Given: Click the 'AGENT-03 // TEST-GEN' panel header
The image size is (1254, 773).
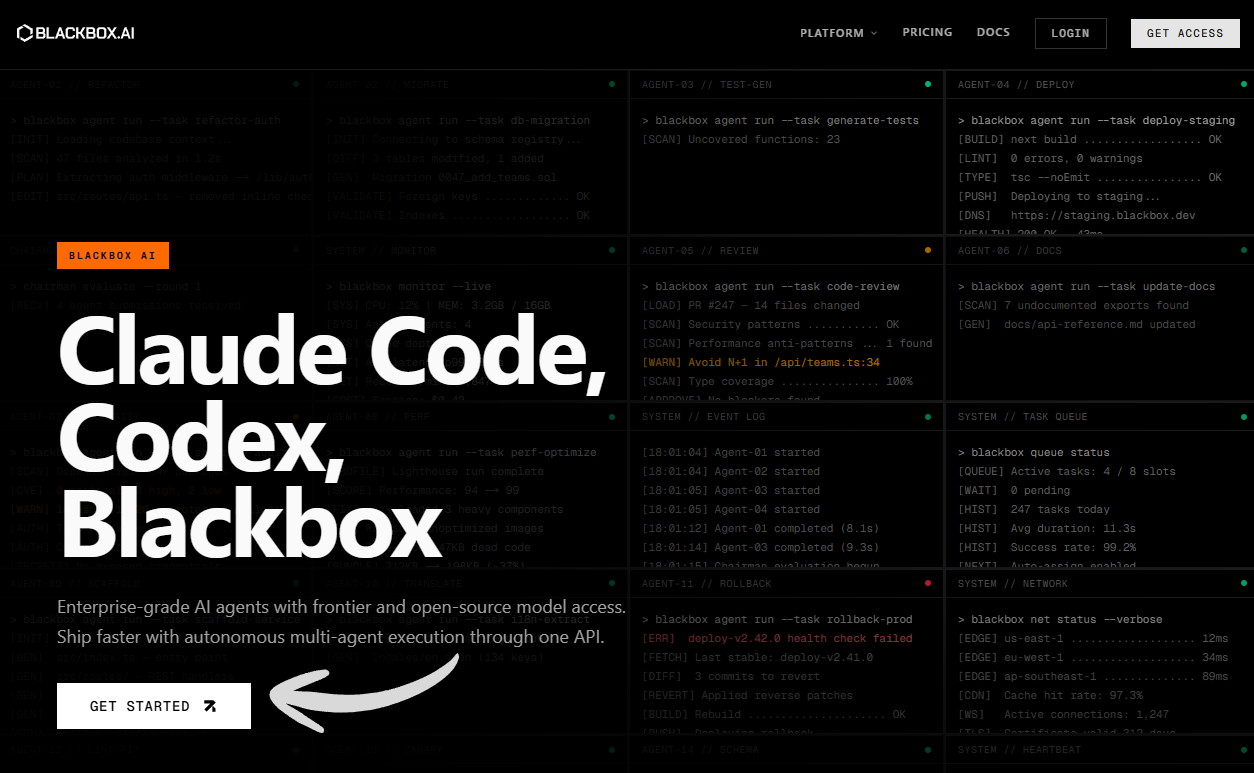Looking at the screenshot, I should click(x=707, y=85).
